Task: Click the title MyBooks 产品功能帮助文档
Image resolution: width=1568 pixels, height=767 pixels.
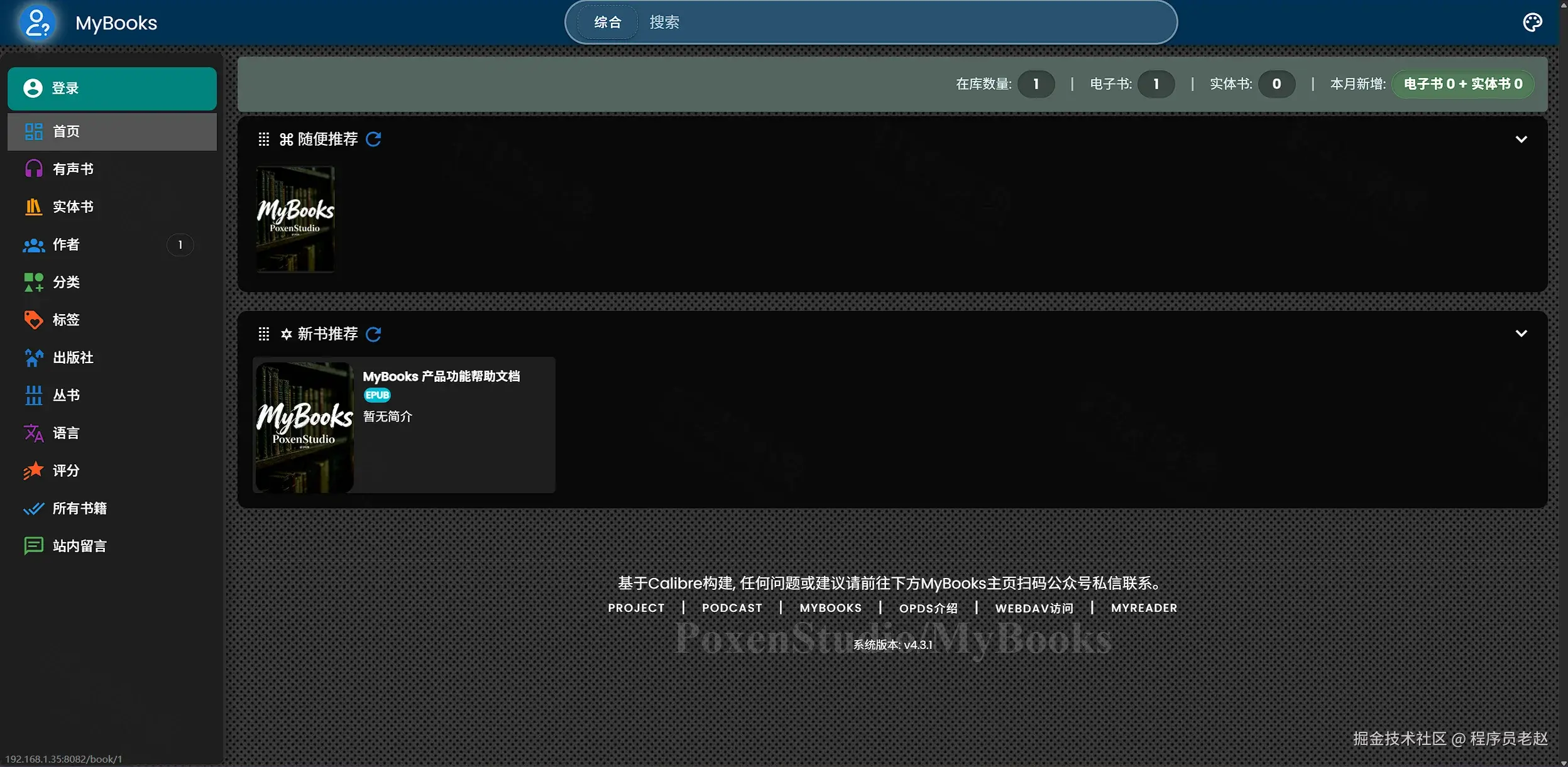Action: click(x=441, y=376)
